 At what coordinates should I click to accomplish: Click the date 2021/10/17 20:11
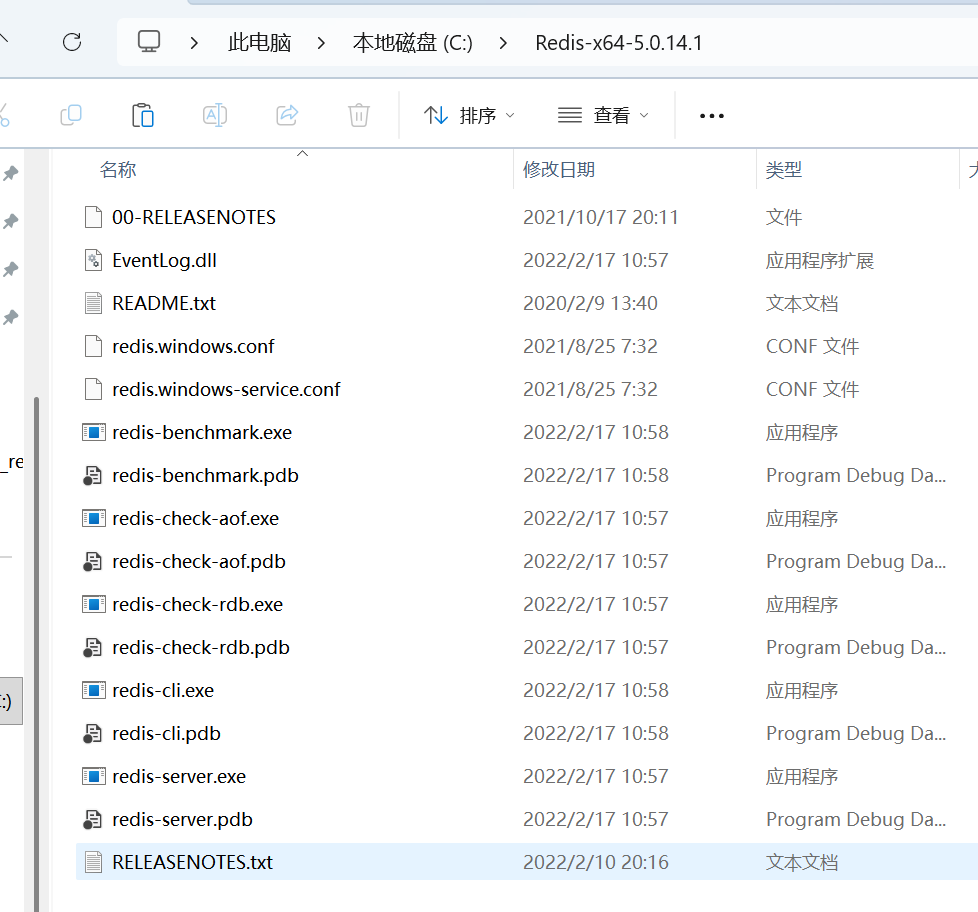click(601, 217)
